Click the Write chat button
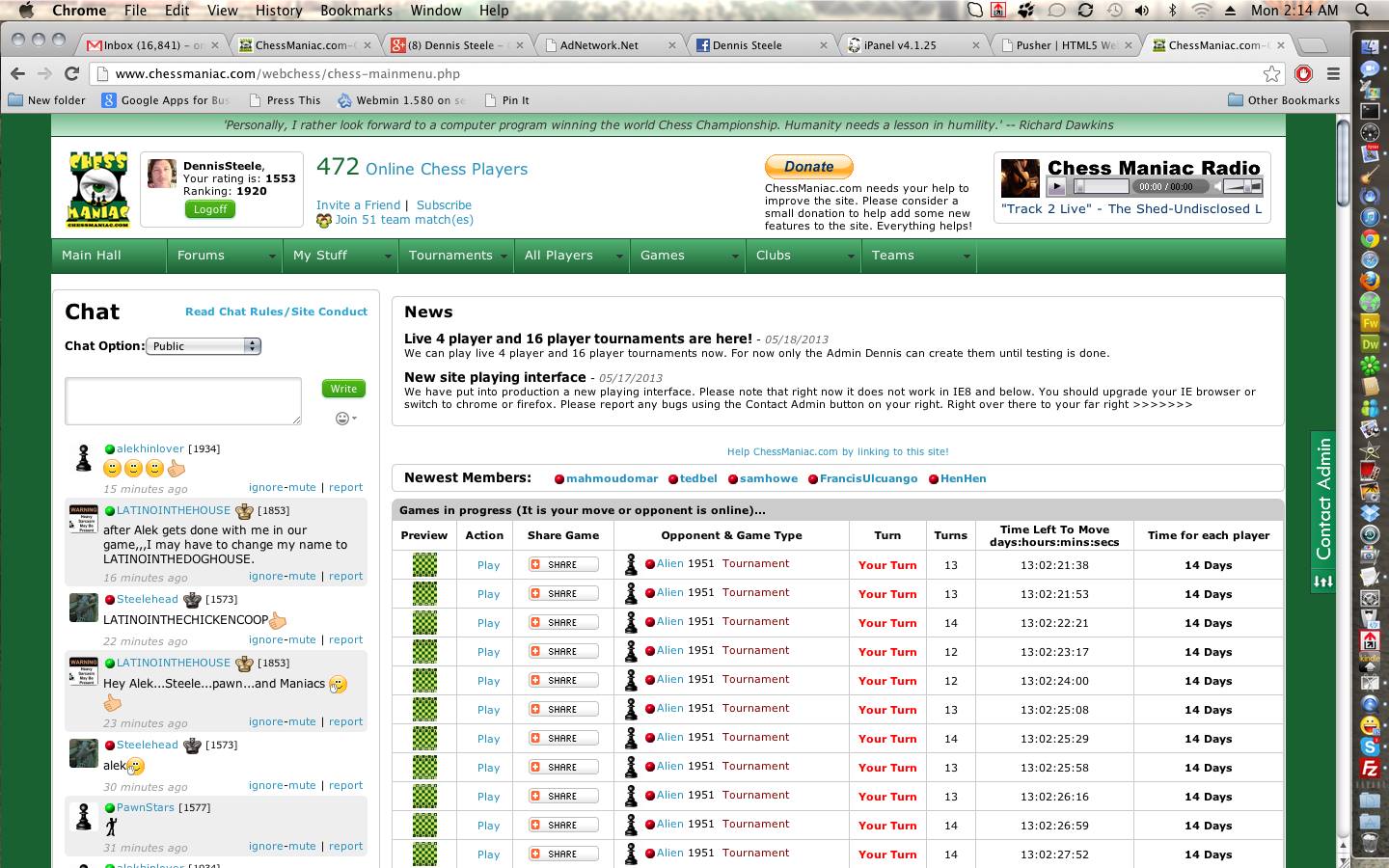 tap(343, 389)
